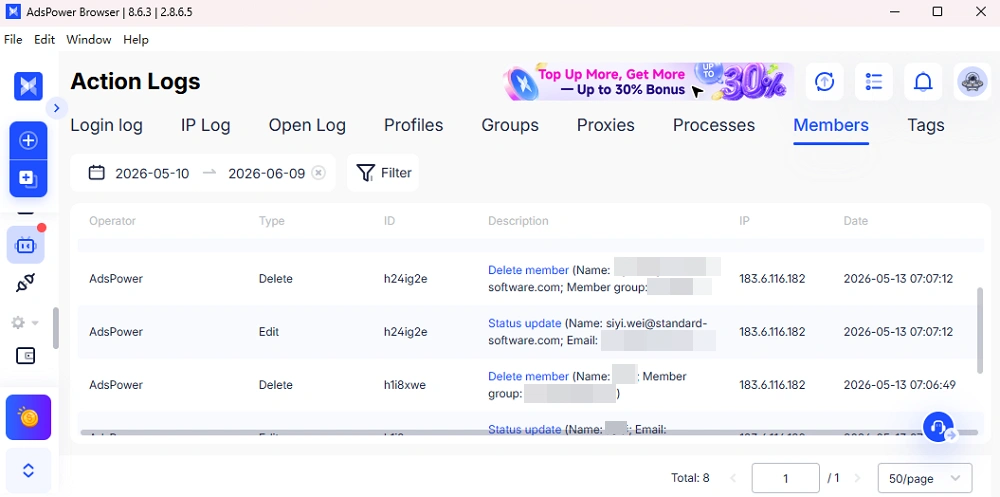Click the gold coin rewards icon
Viewport: 1000px width, 497px height.
pyautogui.click(x=28, y=417)
